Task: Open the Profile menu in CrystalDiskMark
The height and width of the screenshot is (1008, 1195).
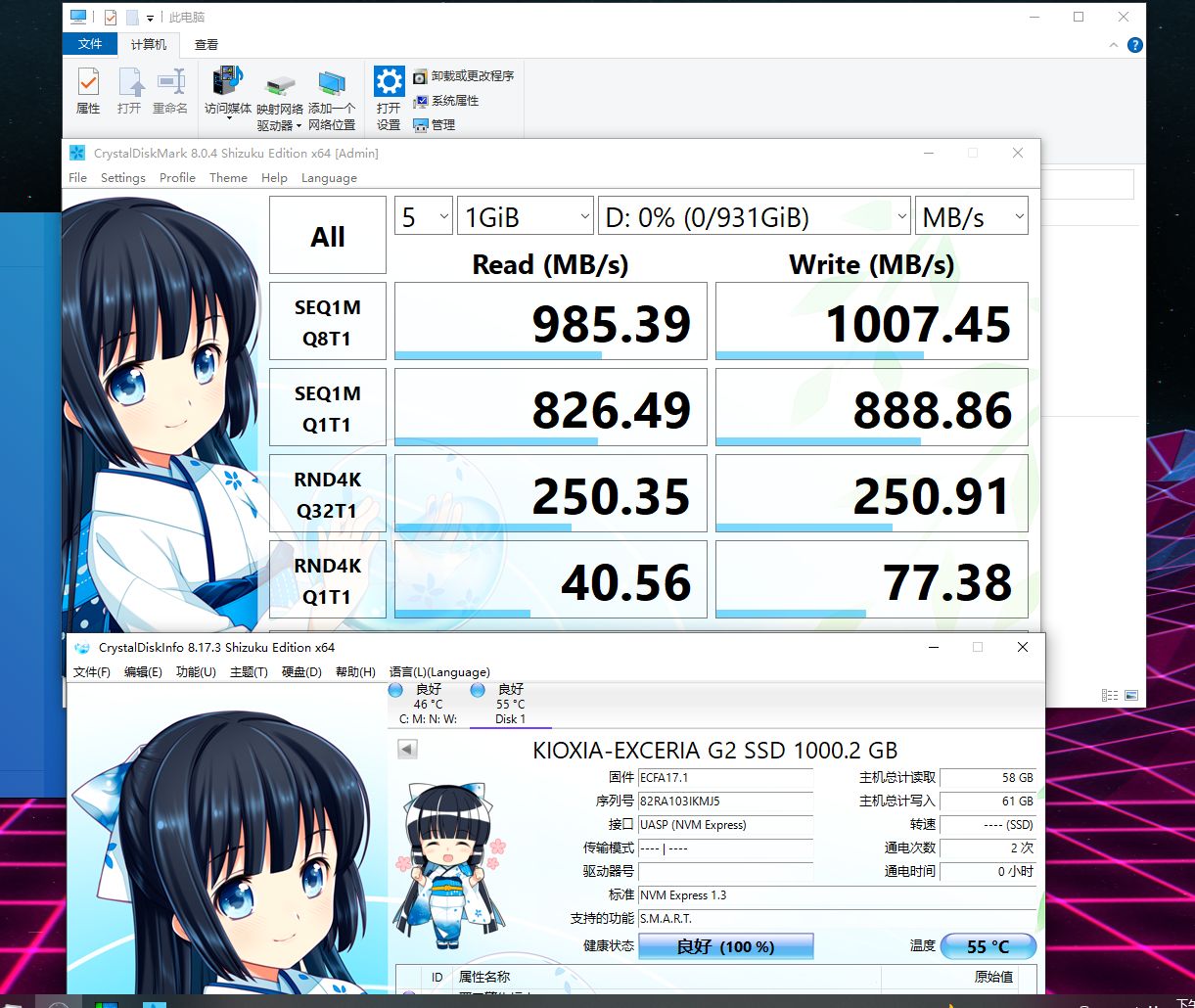Action: 177,178
